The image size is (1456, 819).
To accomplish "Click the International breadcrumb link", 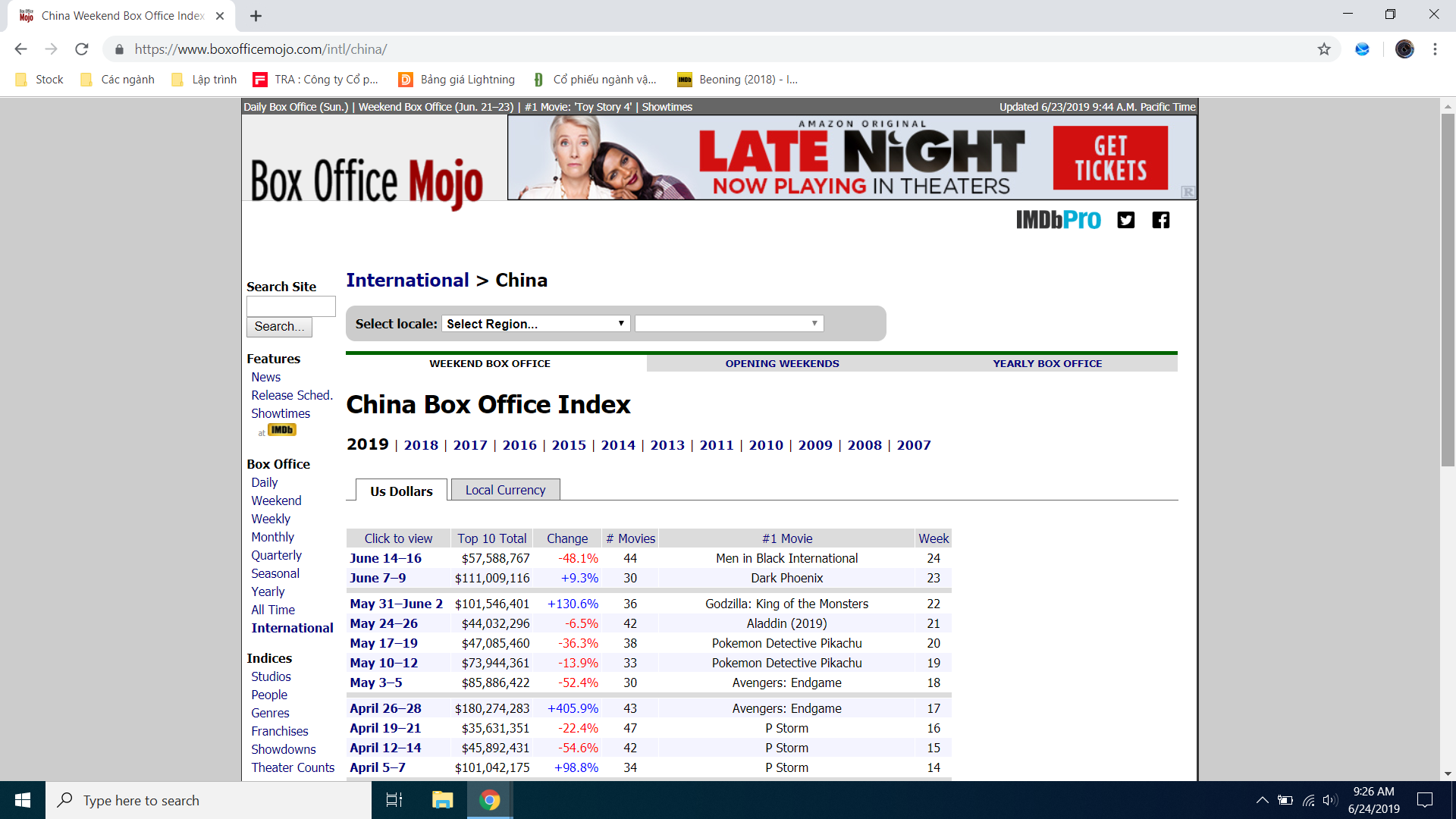I will tap(407, 281).
